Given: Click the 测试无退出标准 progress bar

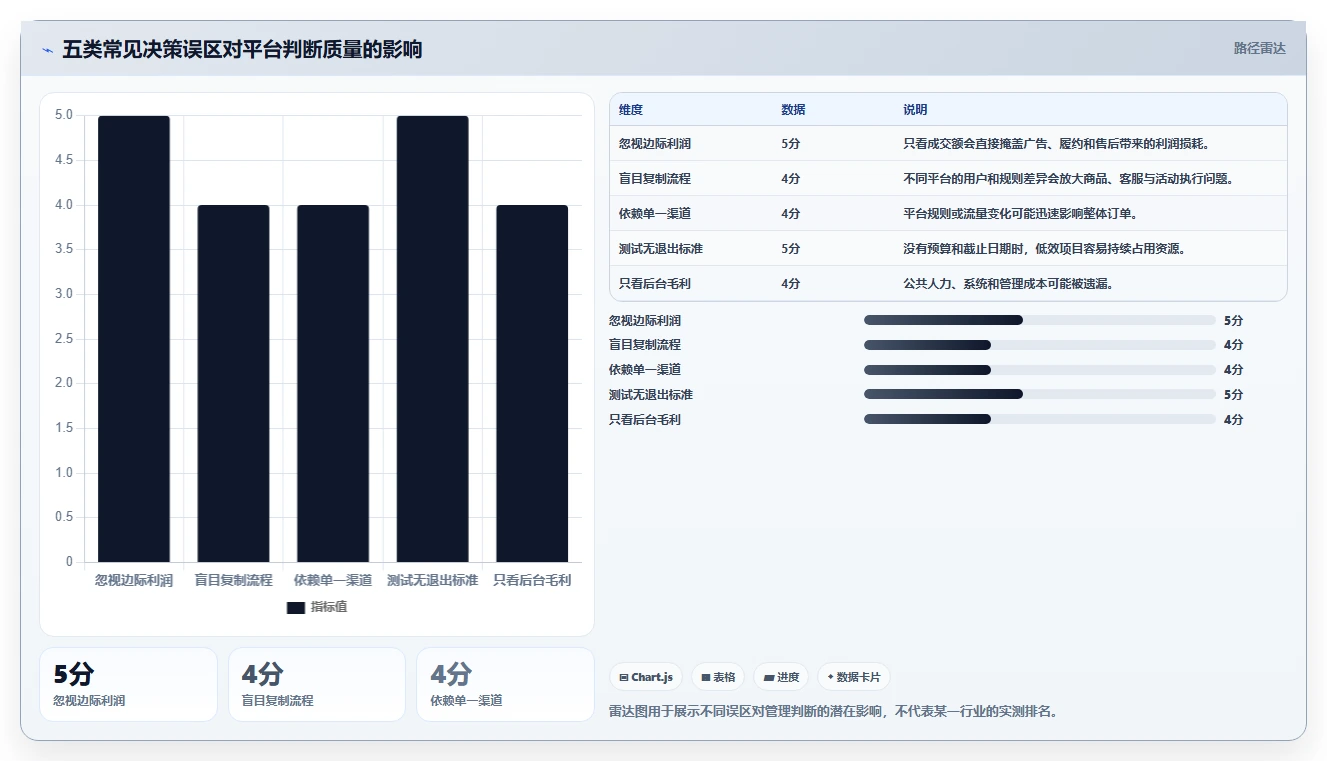Looking at the screenshot, I should coord(1039,395).
